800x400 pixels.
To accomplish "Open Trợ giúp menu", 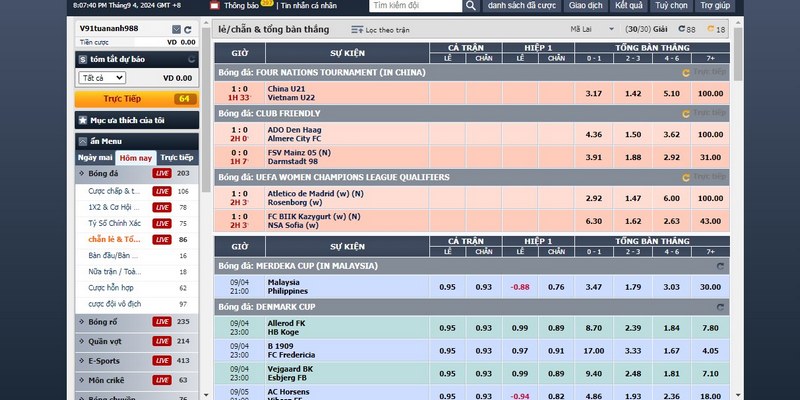I will (x=715, y=6).
